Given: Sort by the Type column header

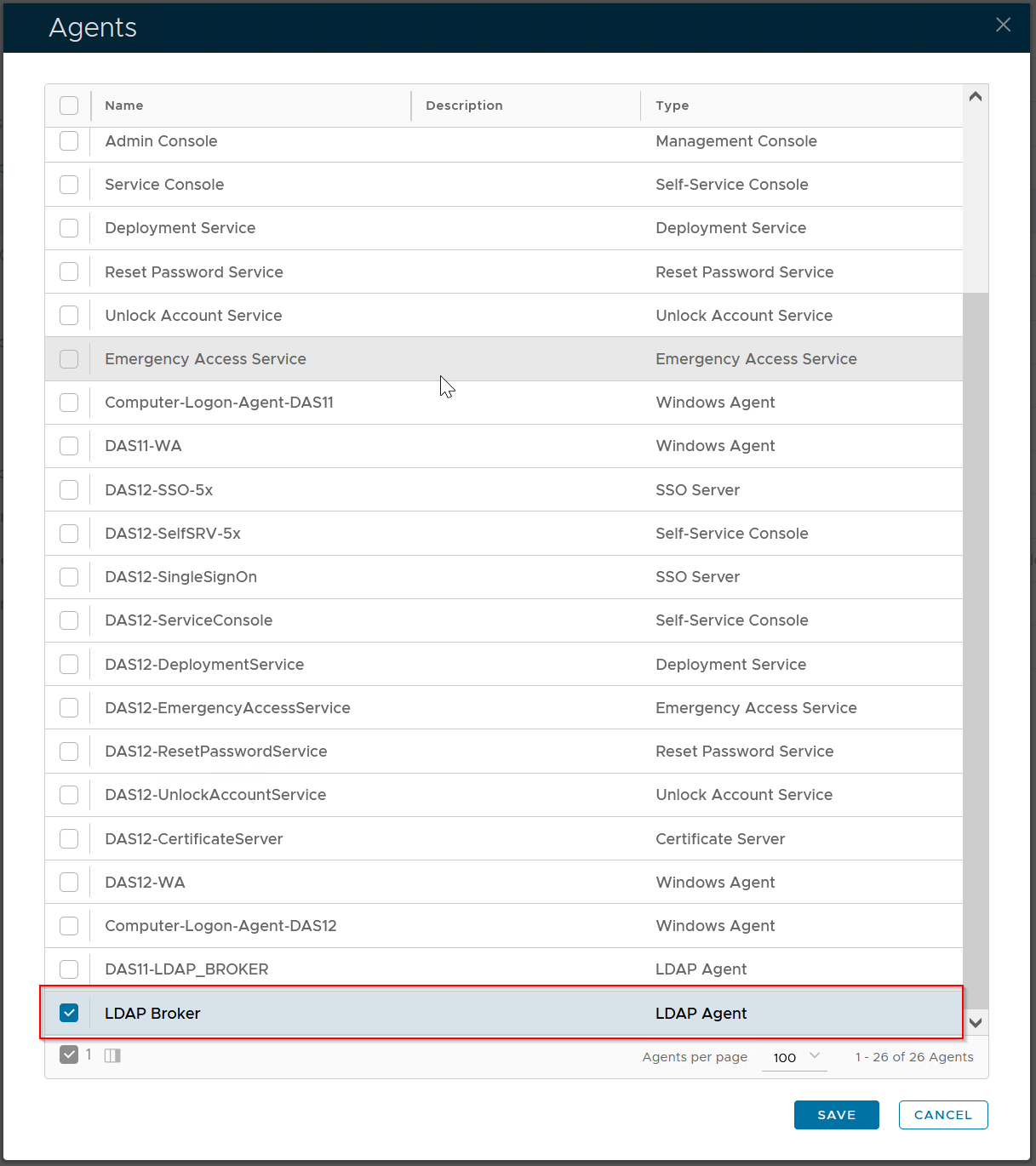Looking at the screenshot, I should pos(672,106).
